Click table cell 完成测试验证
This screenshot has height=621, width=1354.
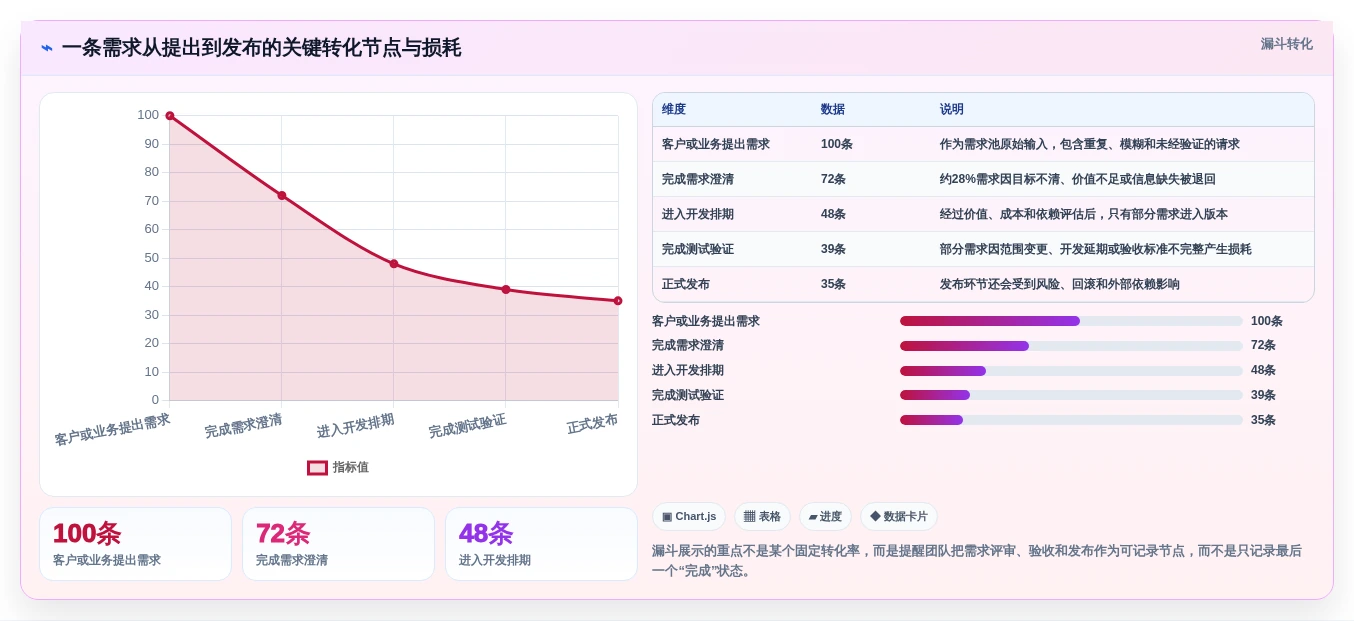[698, 249]
